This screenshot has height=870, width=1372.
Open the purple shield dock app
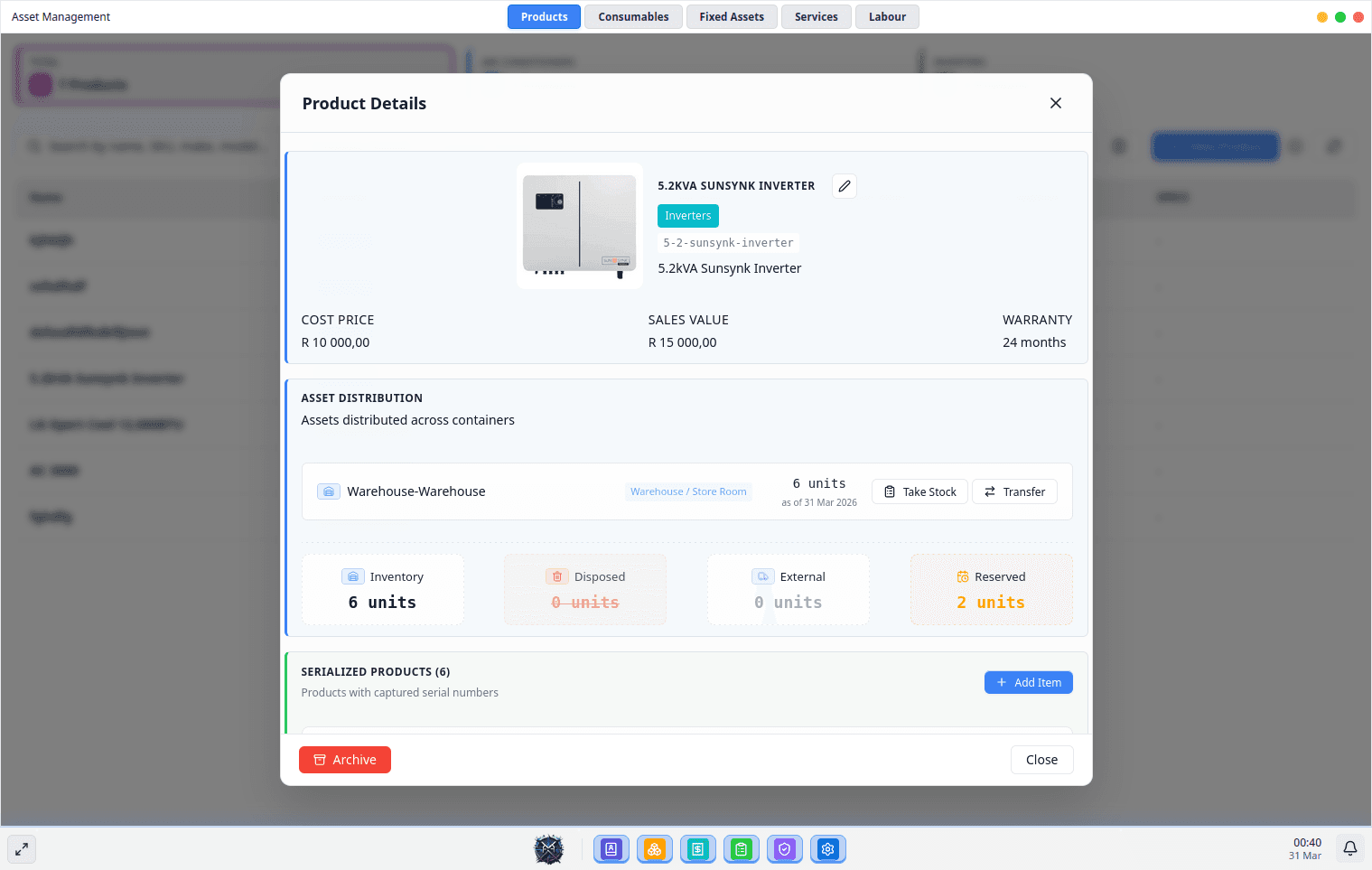(x=785, y=848)
